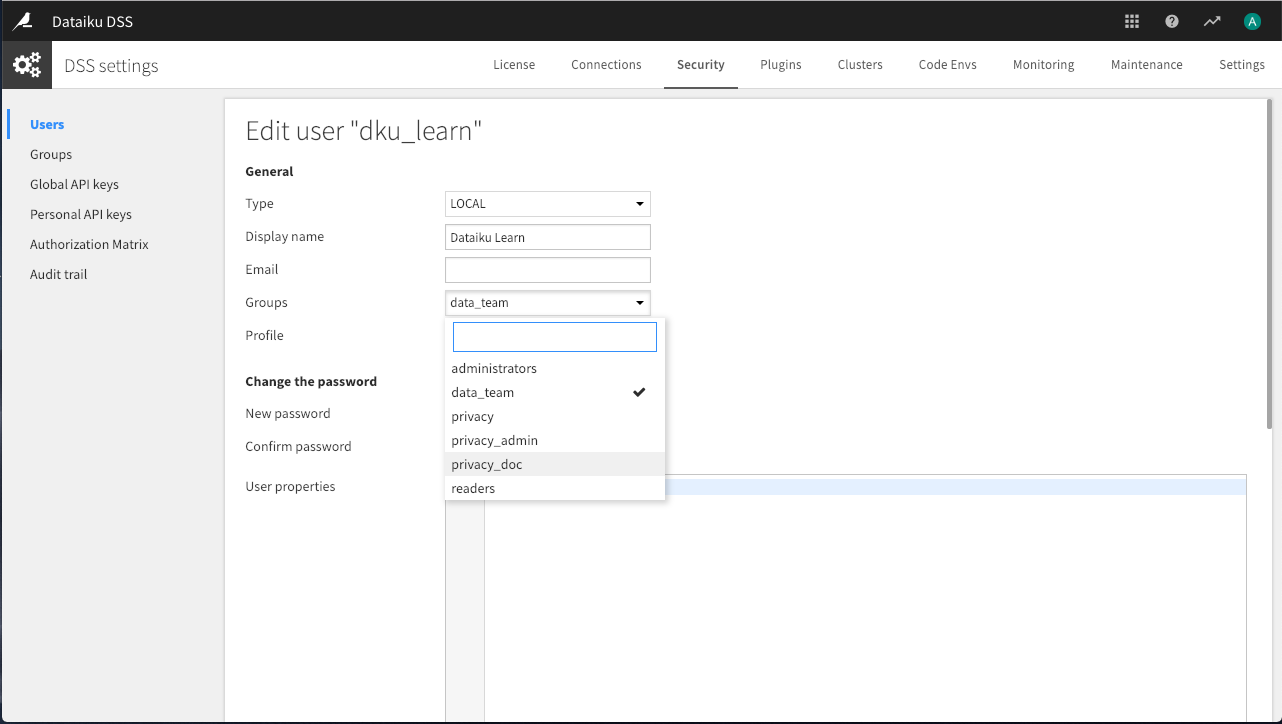Choose the privacy_admin group option

(x=555, y=441)
